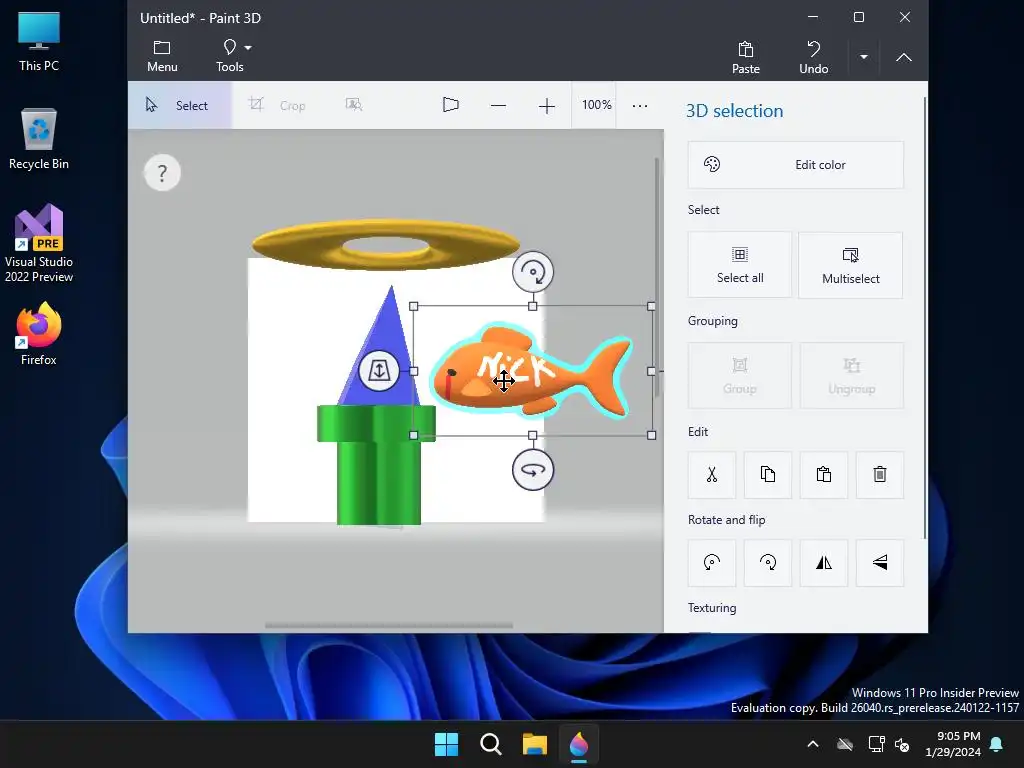Viewport: 1024px width, 768px height.
Task: Click the Z-axis rotation handle above fish
Action: [x=533, y=272]
